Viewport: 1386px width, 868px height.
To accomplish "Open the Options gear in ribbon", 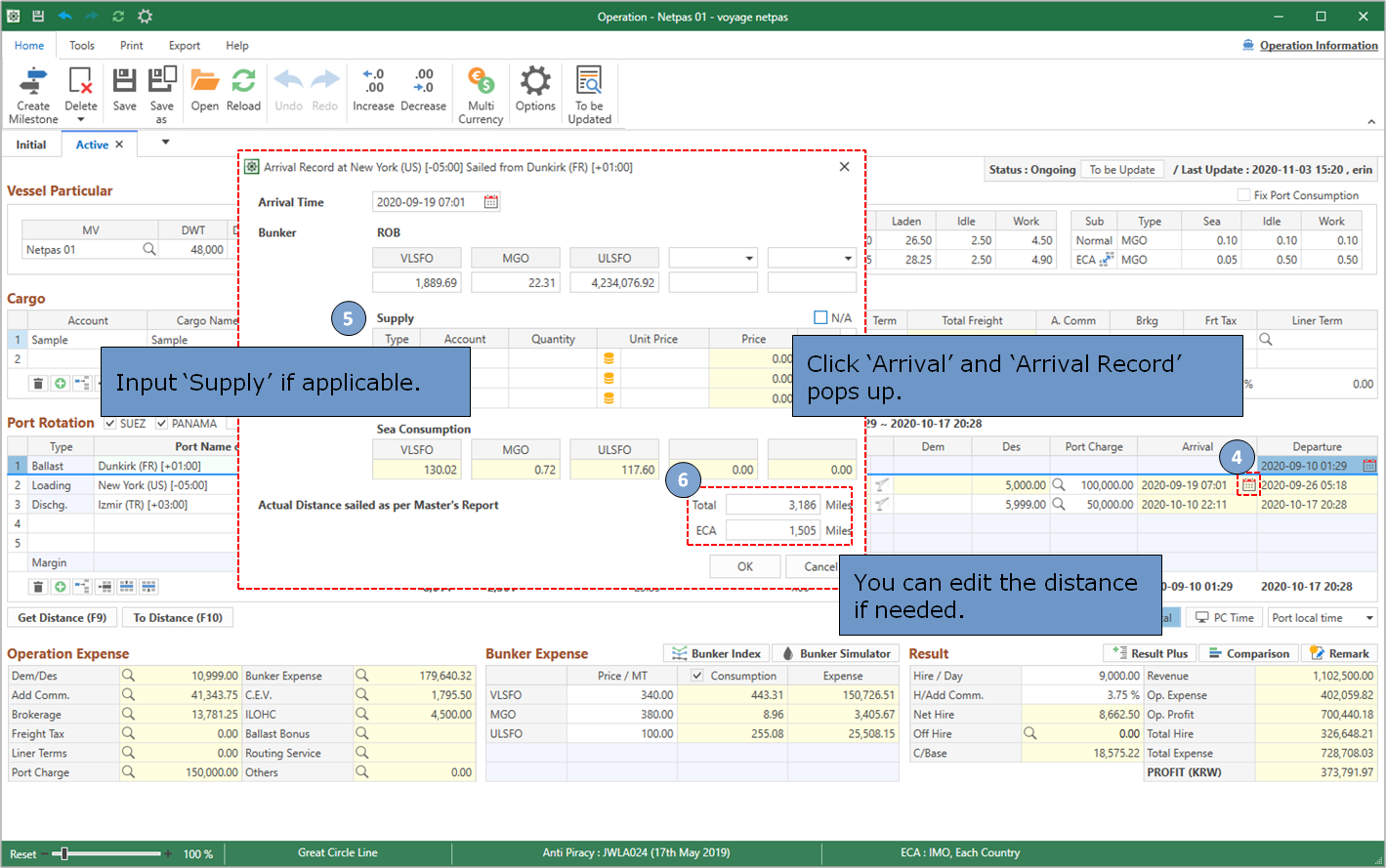I will (x=535, y=81).
